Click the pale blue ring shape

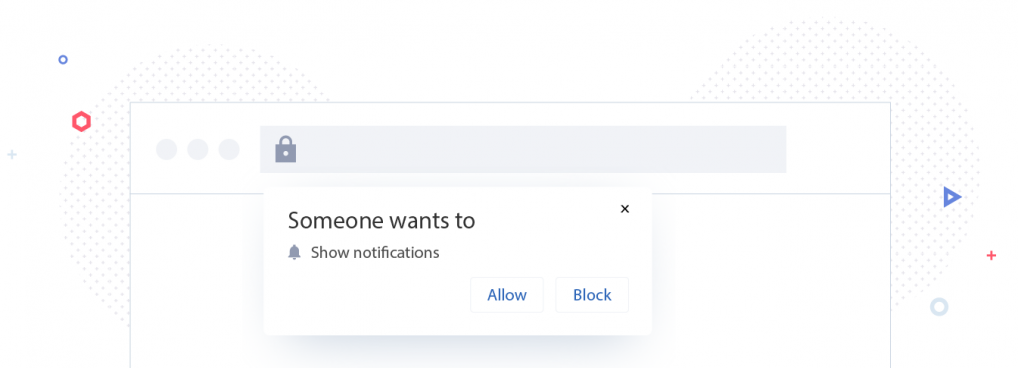(x=939, y=307)
